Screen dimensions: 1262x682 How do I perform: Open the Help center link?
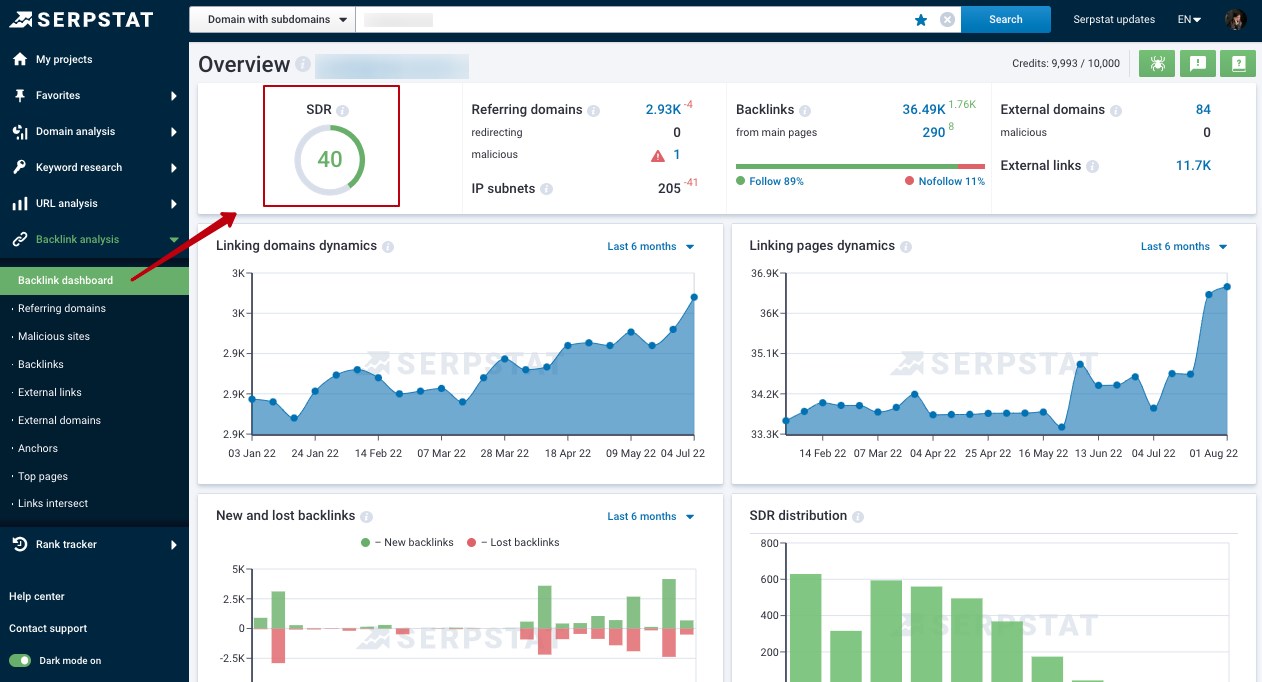pos(37,596)
